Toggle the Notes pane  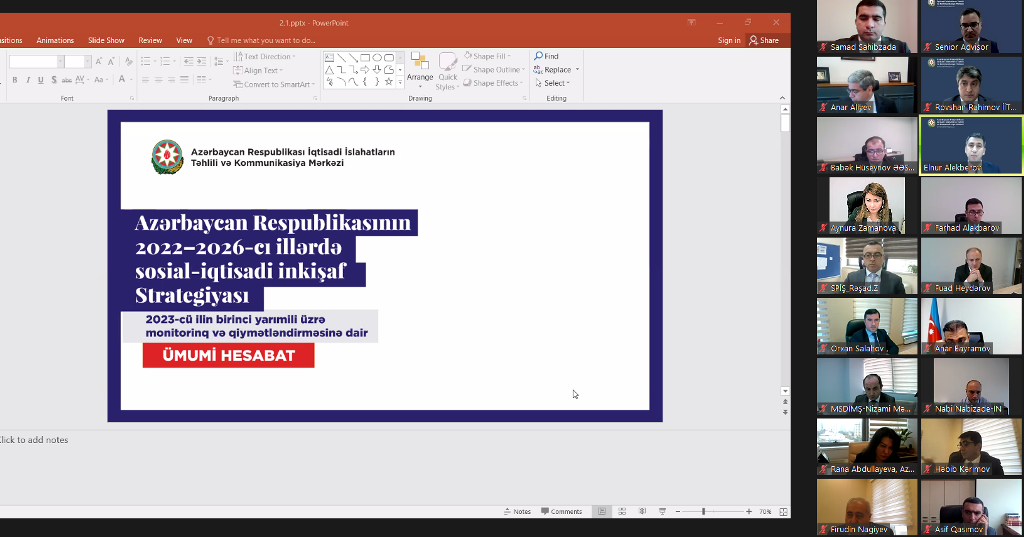click(517, 511)
